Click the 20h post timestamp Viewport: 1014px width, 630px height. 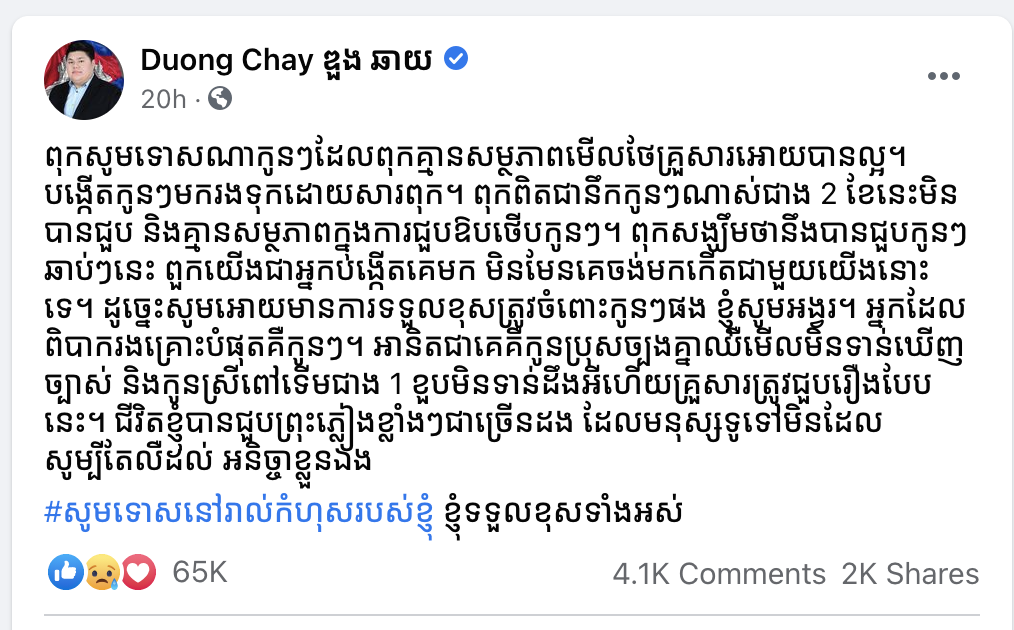click(164, 99)
